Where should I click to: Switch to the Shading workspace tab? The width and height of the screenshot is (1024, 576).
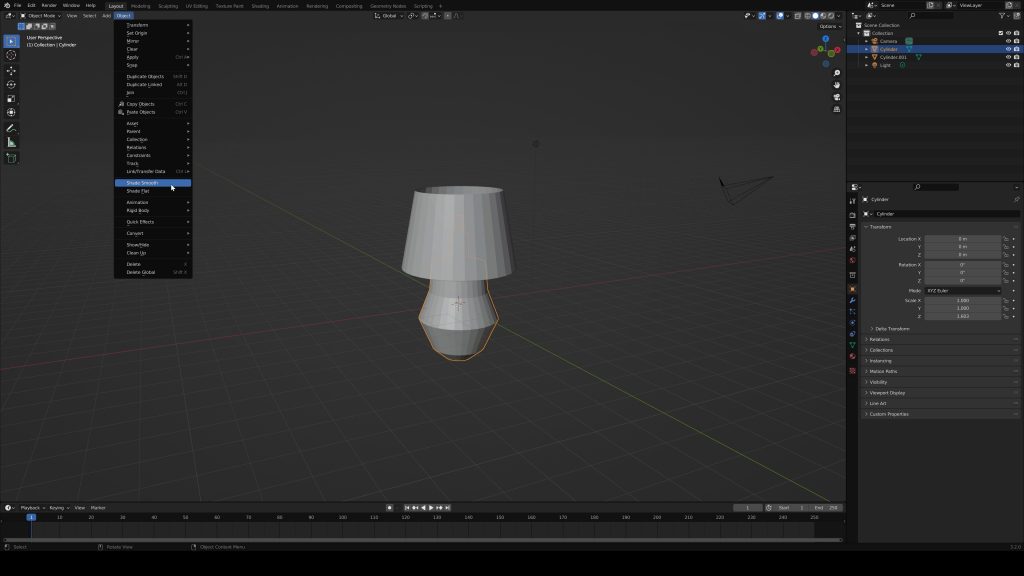click(x=259, y=5)
